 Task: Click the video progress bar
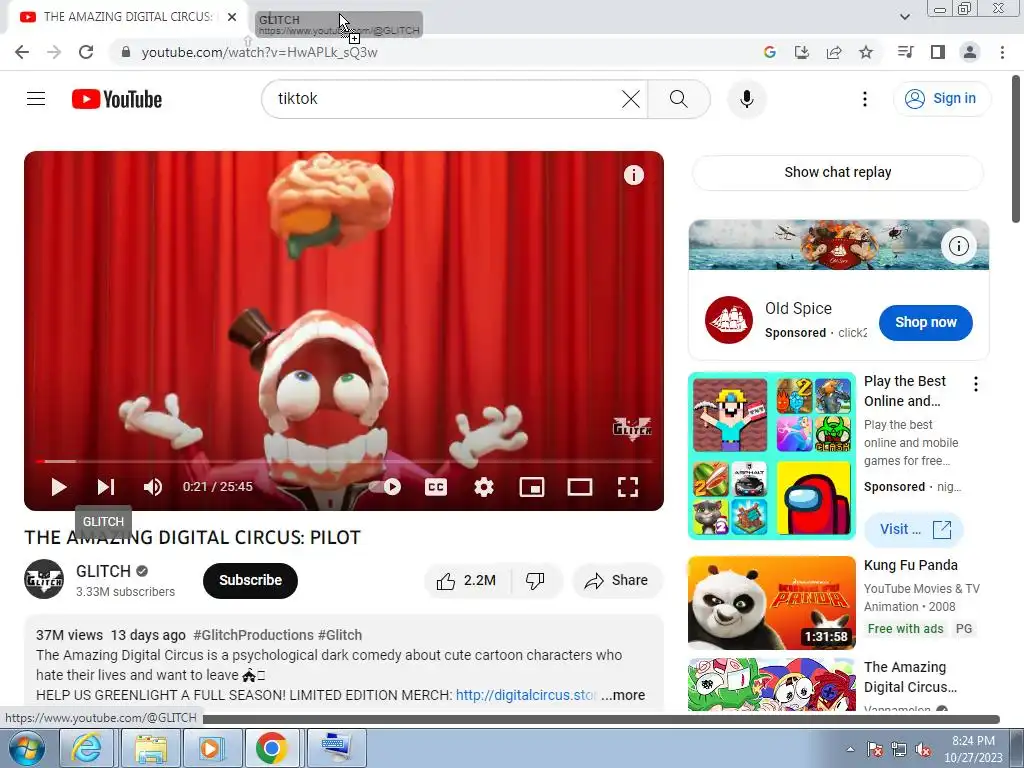pos(344,461)
